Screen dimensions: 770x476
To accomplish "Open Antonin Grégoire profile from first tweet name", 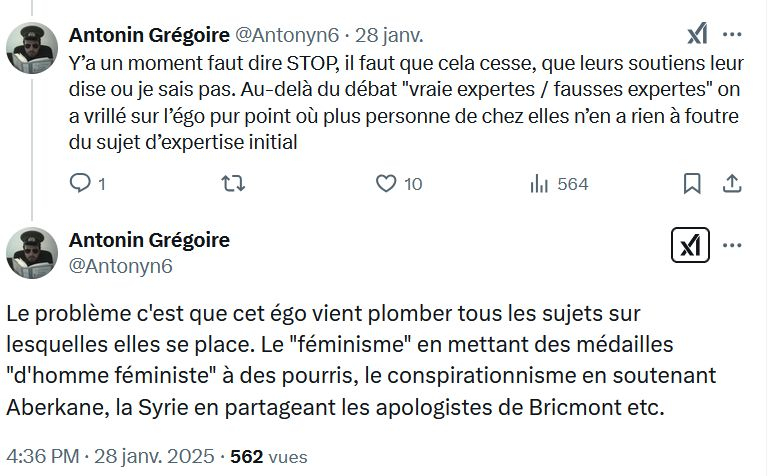I will point(148,35).
